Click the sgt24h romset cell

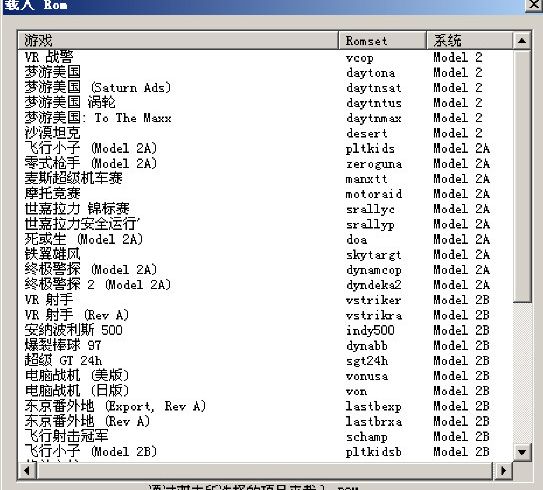[367, 361]
